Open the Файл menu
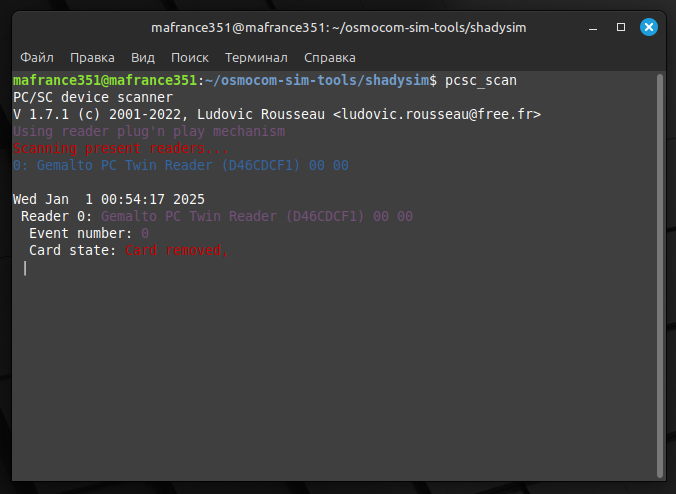Screen dimensions: 676x494 coord(36,58)
